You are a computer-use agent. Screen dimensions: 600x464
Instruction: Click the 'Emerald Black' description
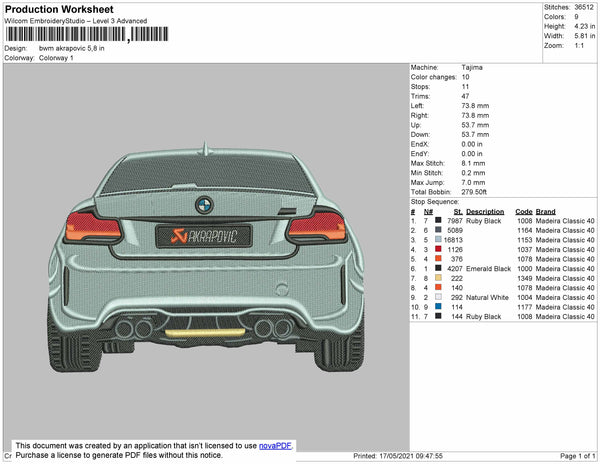(488, 269)
